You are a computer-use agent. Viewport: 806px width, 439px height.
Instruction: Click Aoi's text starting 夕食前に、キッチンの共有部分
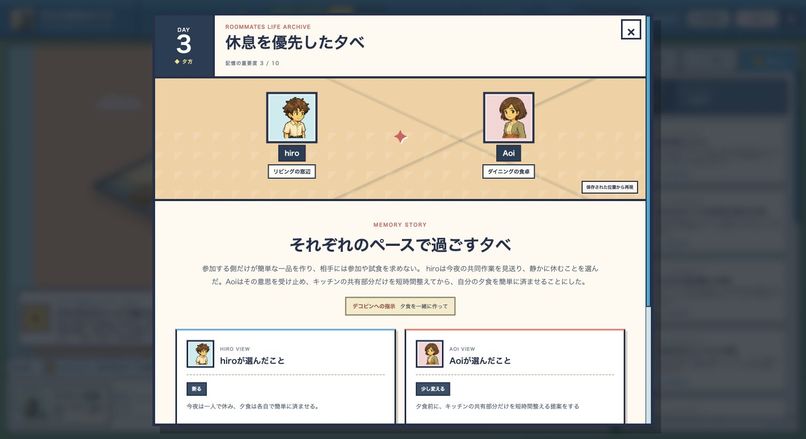point(498,406)
